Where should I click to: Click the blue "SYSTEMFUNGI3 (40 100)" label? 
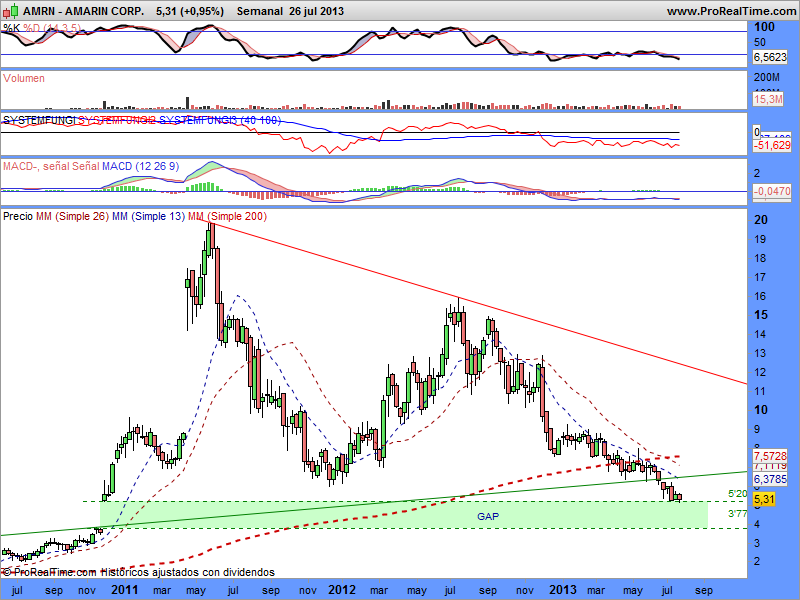click(x=220, y=120)
